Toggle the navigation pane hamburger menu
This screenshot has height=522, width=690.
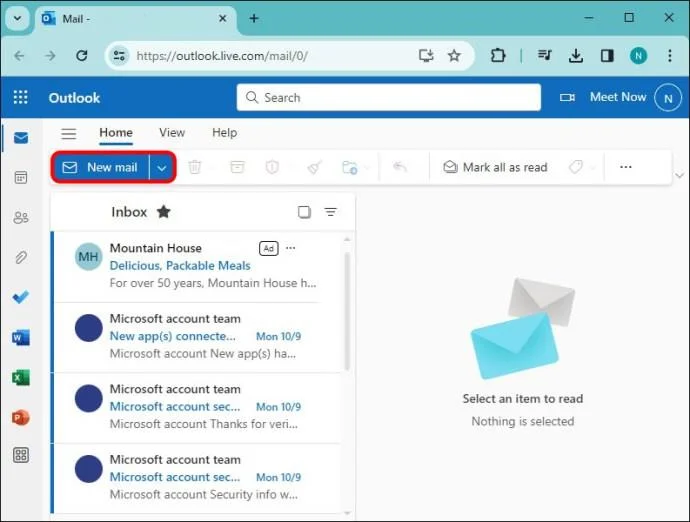click(x=69, y=133)
